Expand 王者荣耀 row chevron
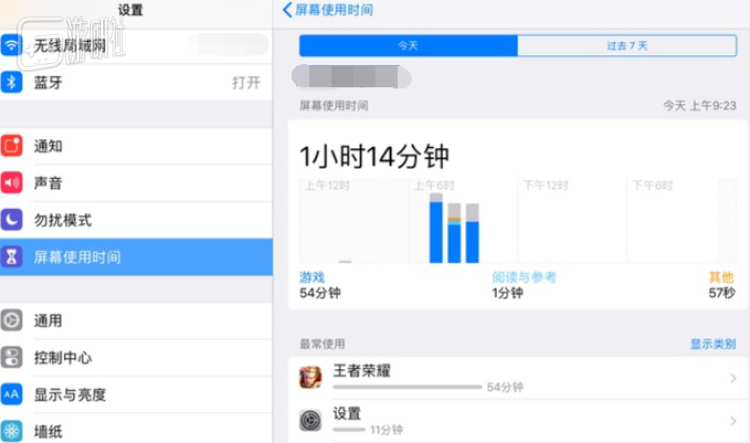 (x=733, y=378)
